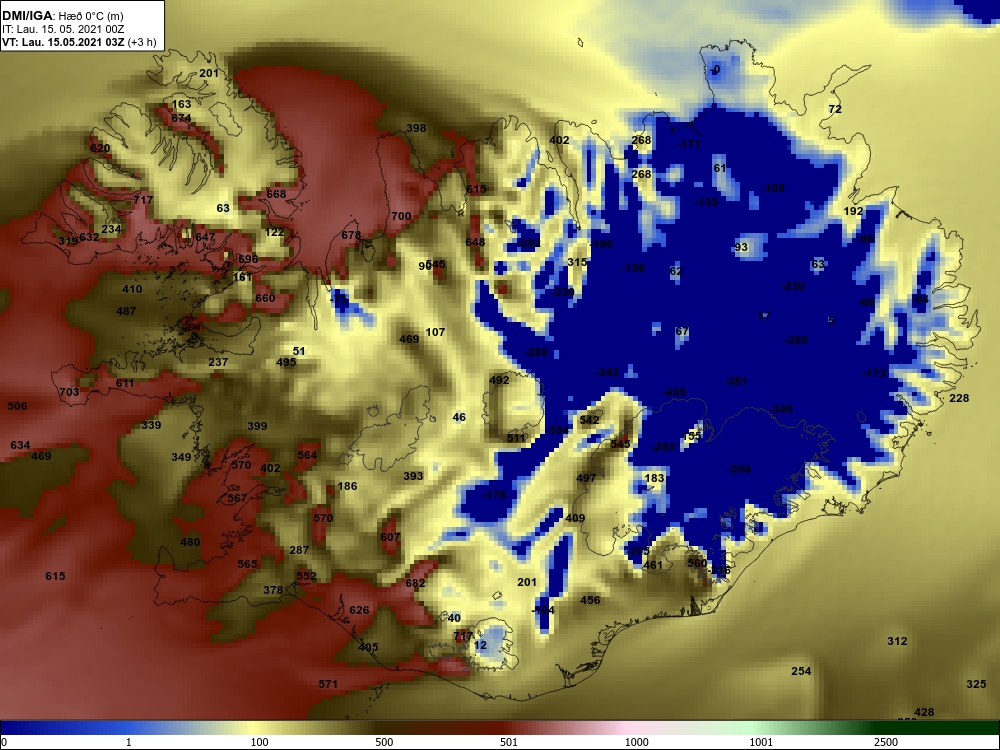Click the map value 611
This screenshot has height=750, width=1000.
[125, 383]
